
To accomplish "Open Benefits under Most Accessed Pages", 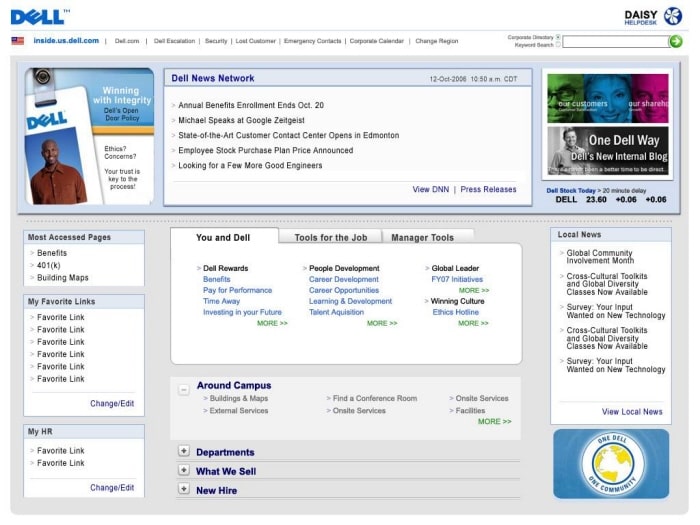I will 52,253.
